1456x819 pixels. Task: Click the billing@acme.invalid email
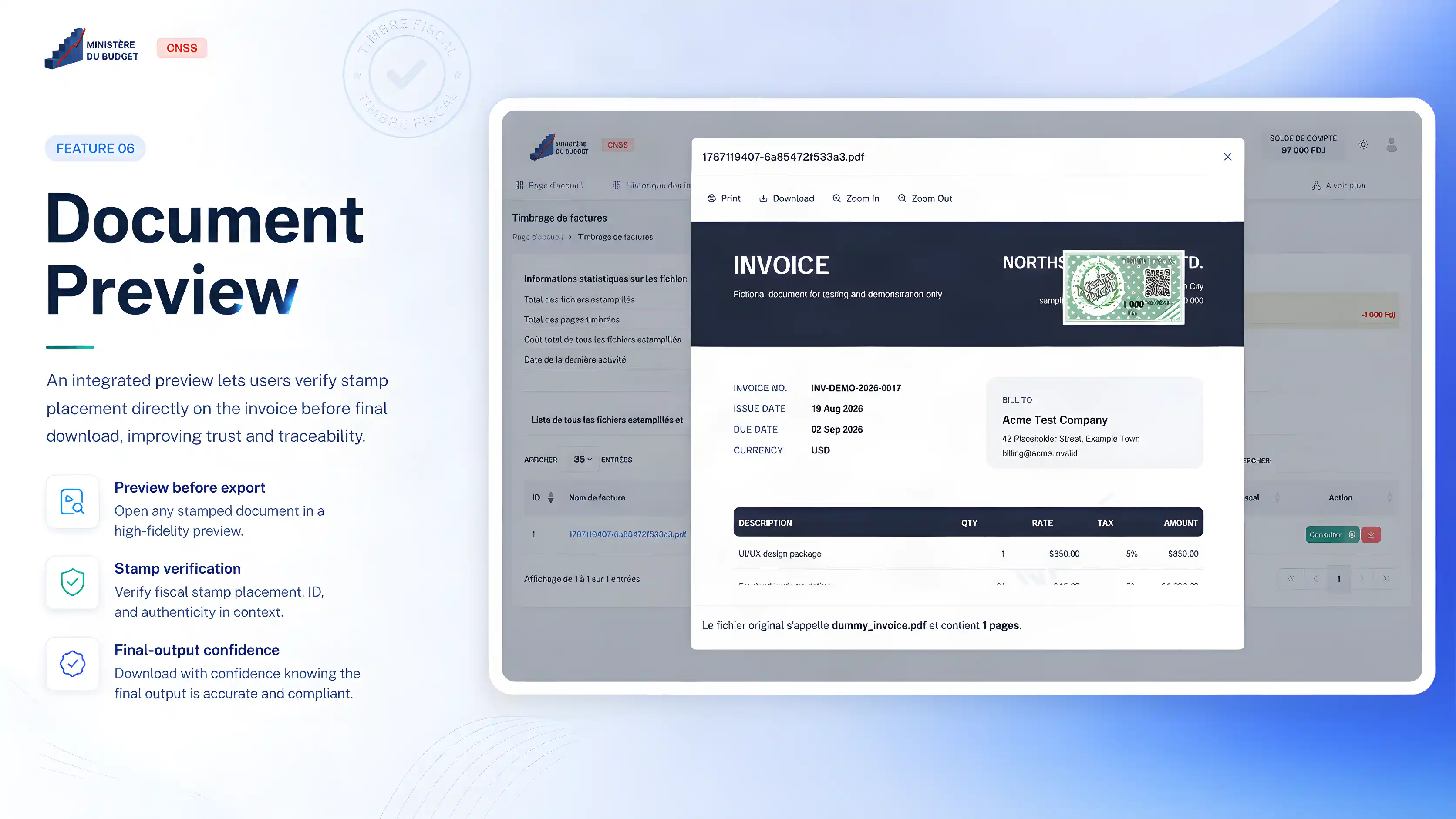1039,453
